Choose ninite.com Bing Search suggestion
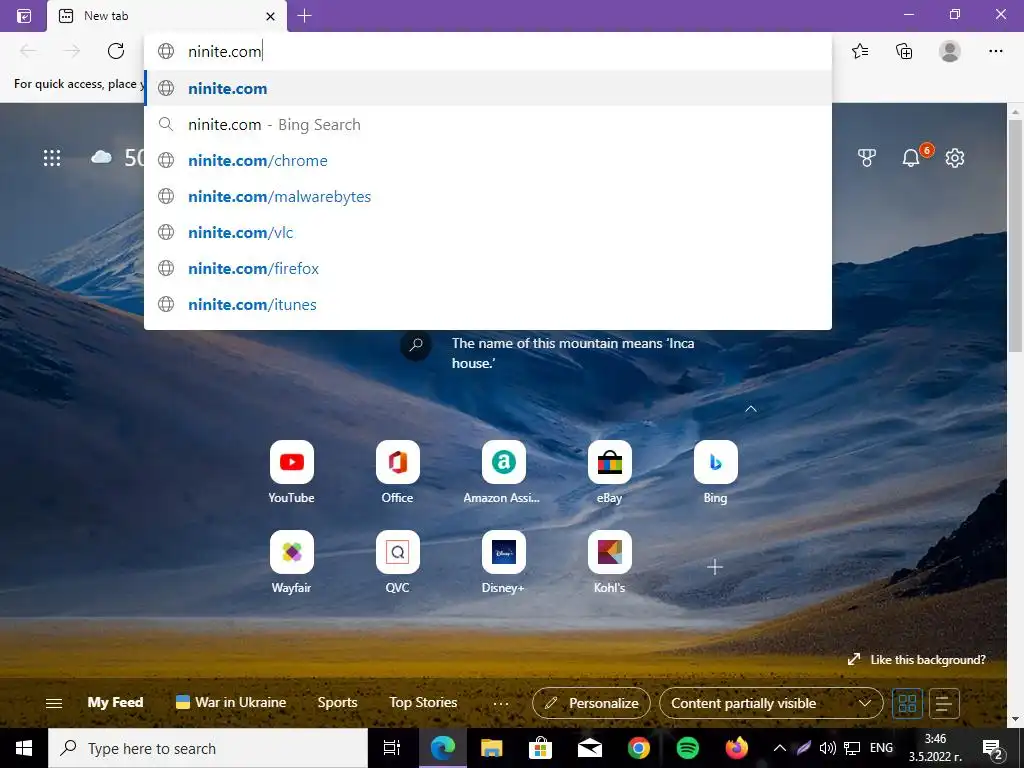Image resolution: width=1024 pixels, height=768 pixels. coord(488,124)
